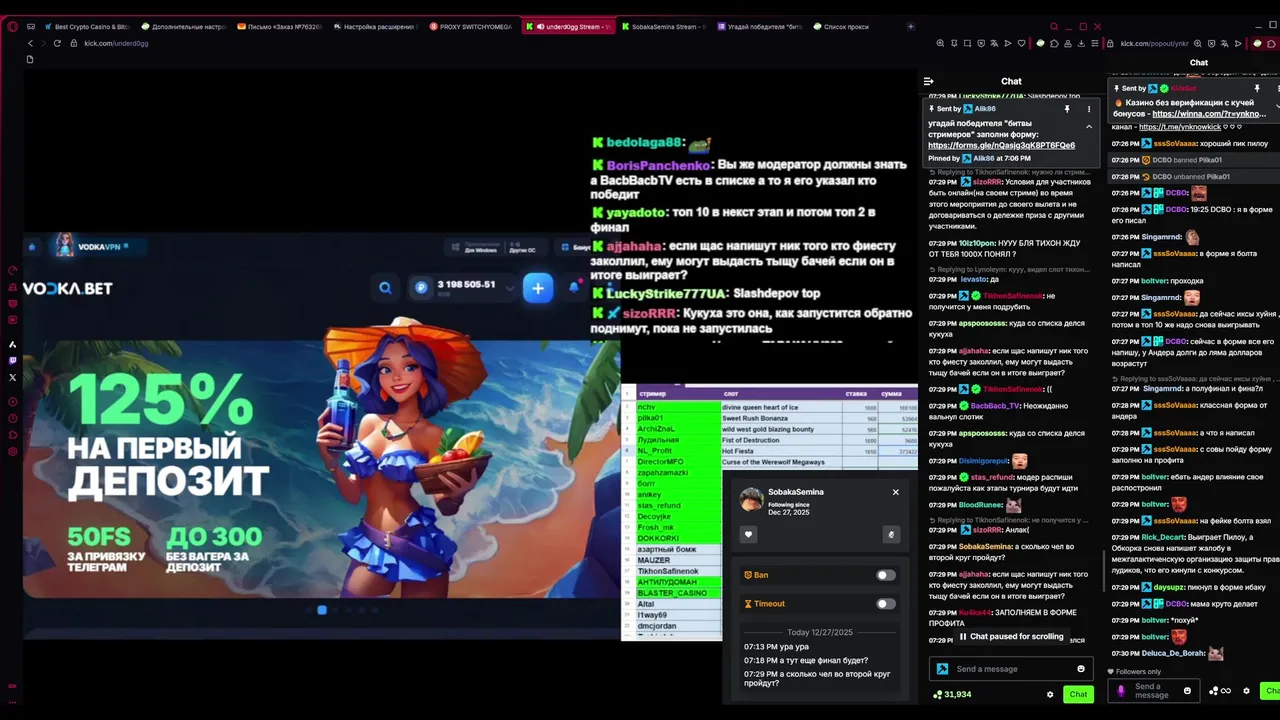Screen dimensions: 1280x720
Task: Click the infinity points icon in right chat
Action: coord(1220,691)
